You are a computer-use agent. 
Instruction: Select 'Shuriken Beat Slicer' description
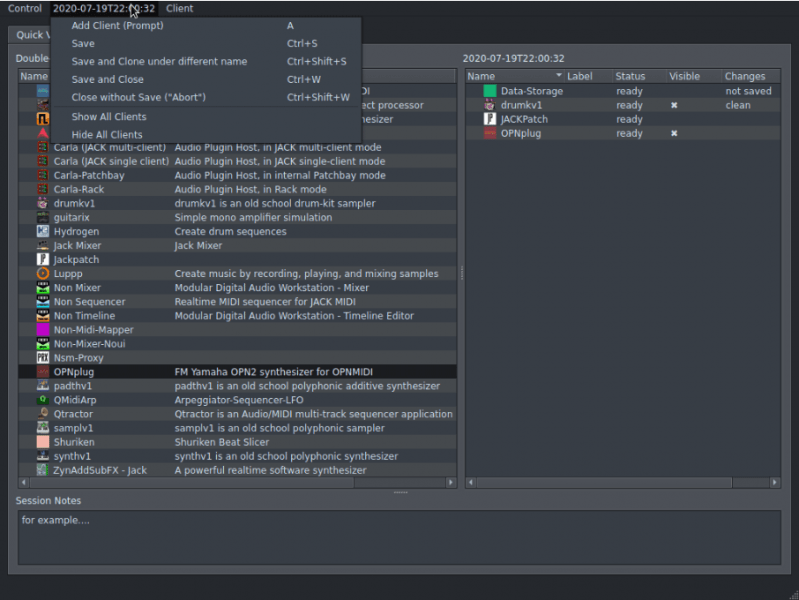pyautogui.click(x=222, y=442)
